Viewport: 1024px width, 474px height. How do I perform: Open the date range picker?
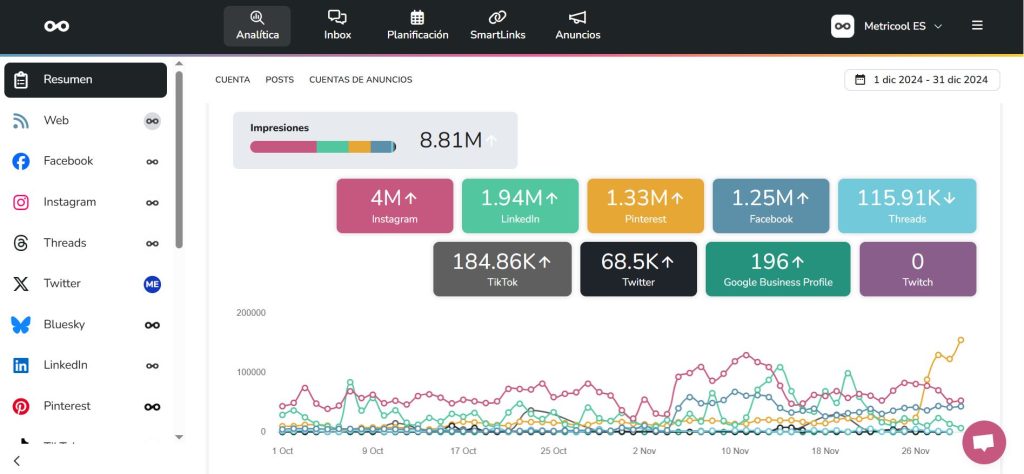tap(921, 80)
